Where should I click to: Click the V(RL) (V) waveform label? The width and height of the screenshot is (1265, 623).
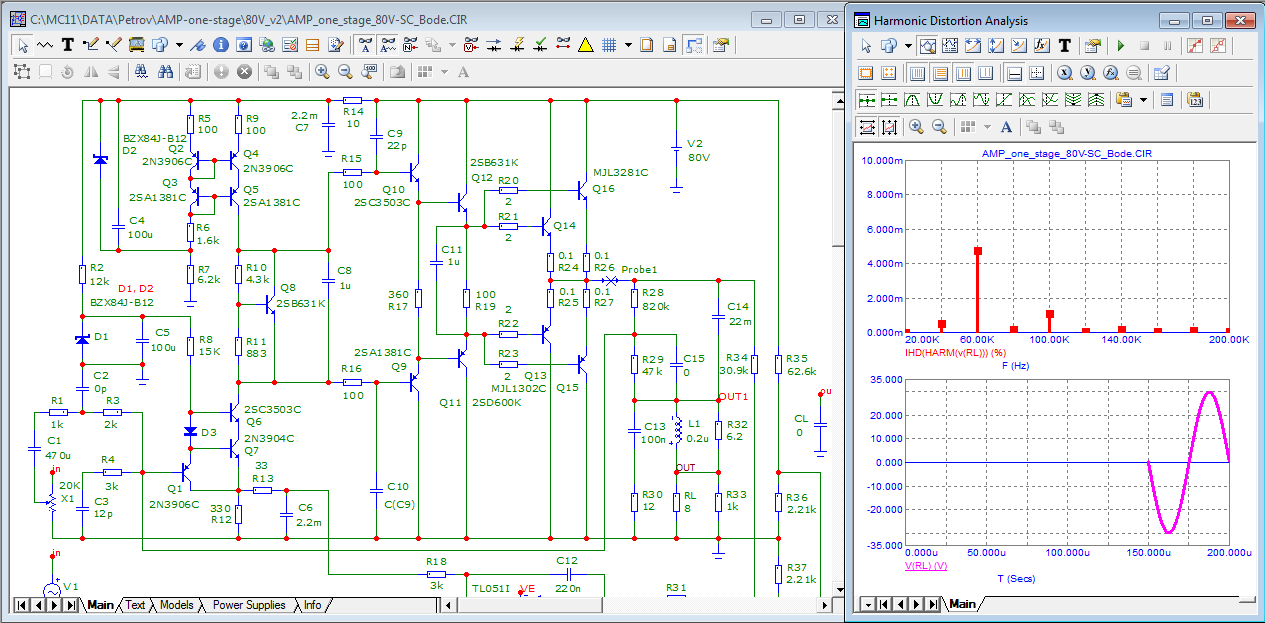click(925, 566)
